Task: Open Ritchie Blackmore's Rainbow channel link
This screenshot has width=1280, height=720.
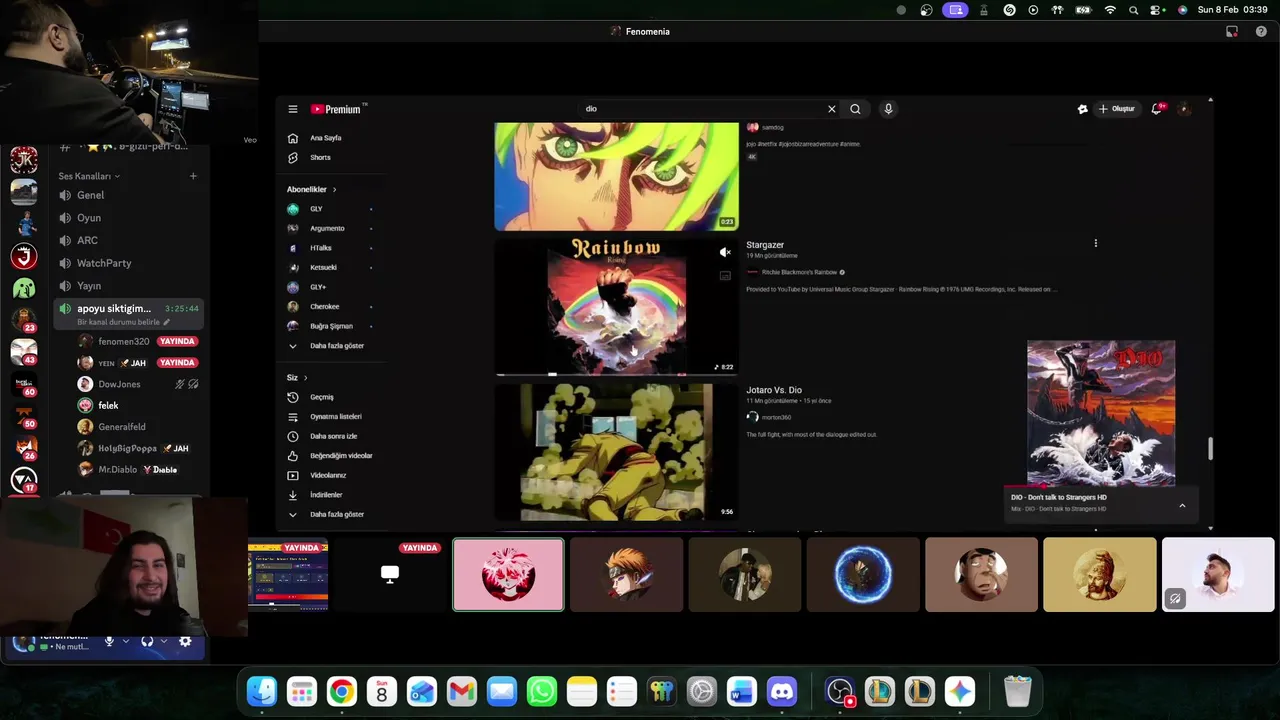Action: click(799, 272)
